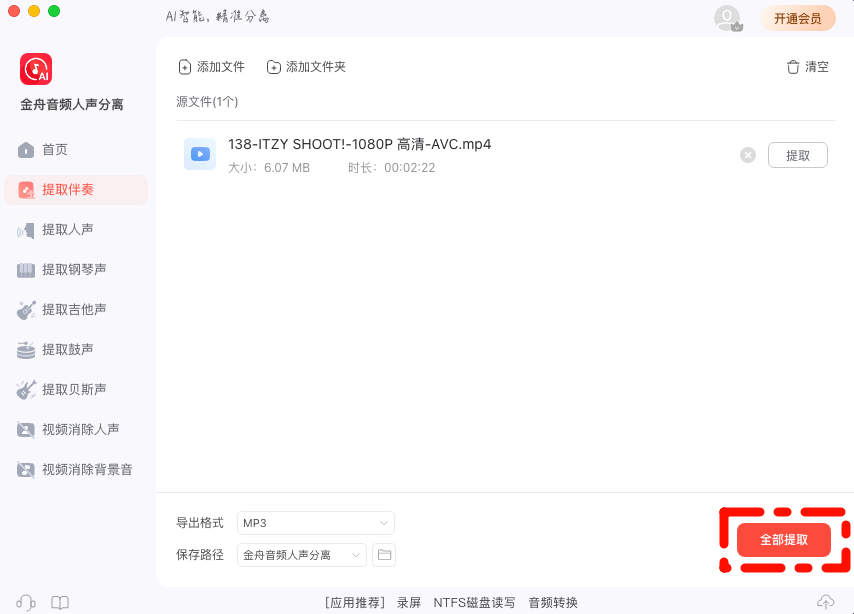Viewport: 854px width, 614px height.
Task: Clear the file list with 清空
Action: tap(817, 67)
